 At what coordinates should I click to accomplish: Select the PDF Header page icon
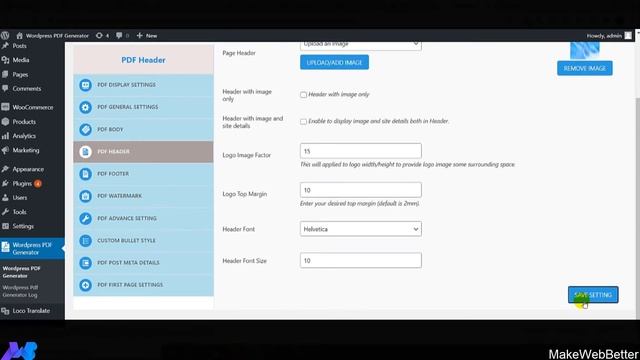point(85,151)
